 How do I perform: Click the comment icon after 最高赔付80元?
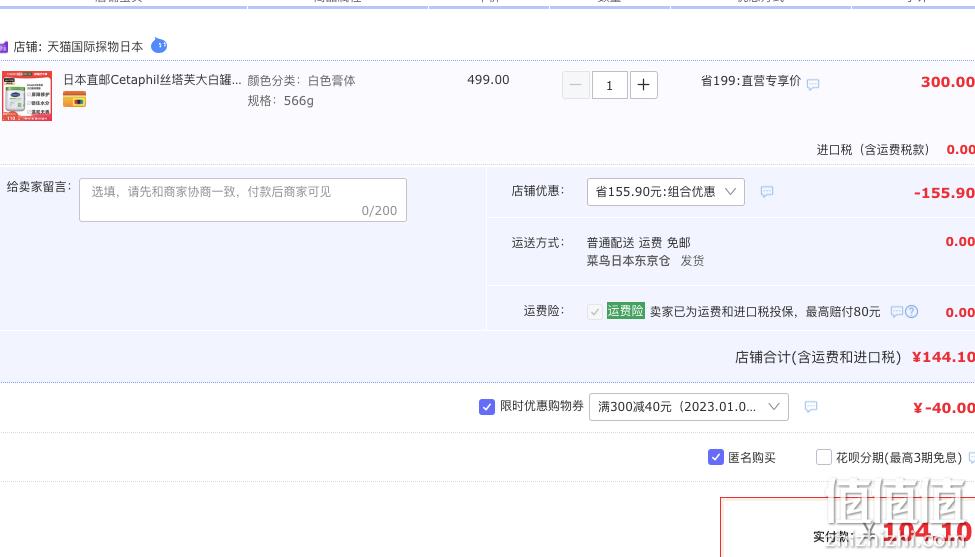coord(897,311)
